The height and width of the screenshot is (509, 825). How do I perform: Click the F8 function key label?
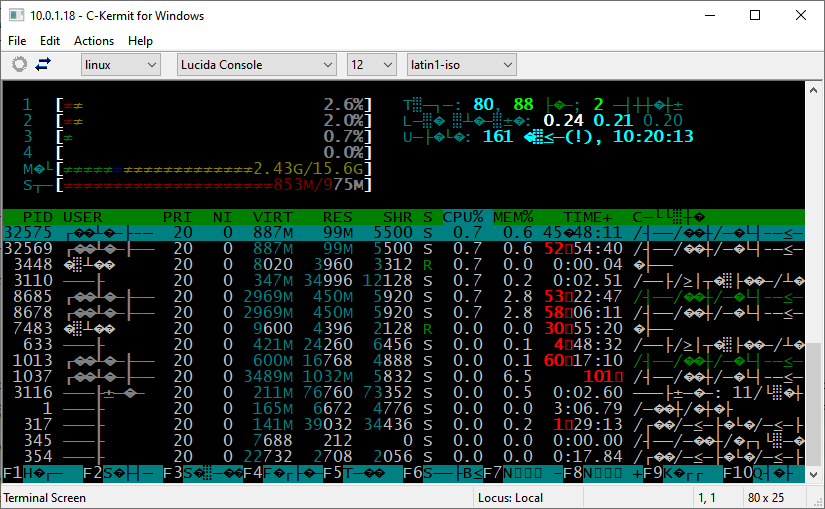coord(573,473)
